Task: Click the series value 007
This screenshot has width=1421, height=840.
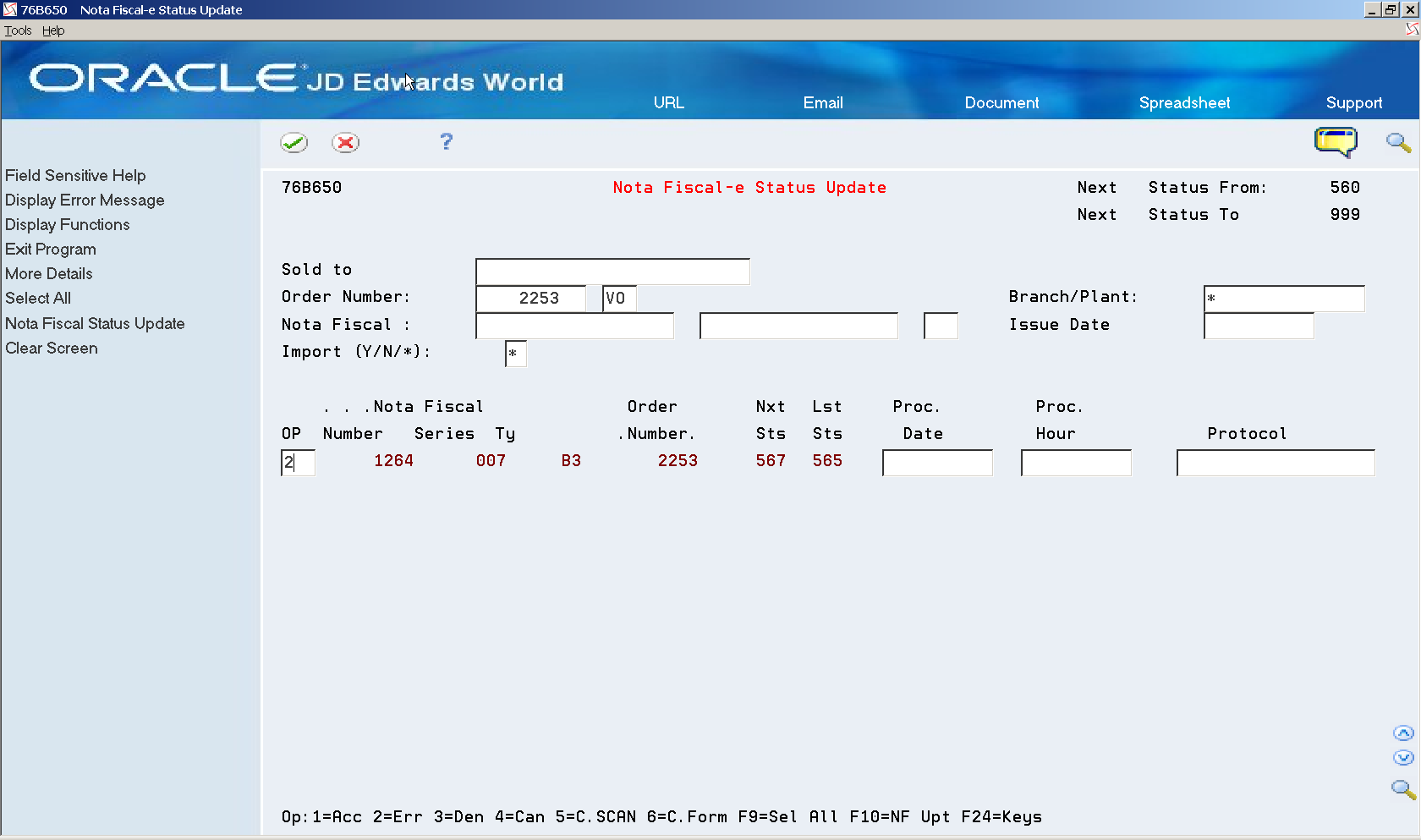Action: coord(491,461)
